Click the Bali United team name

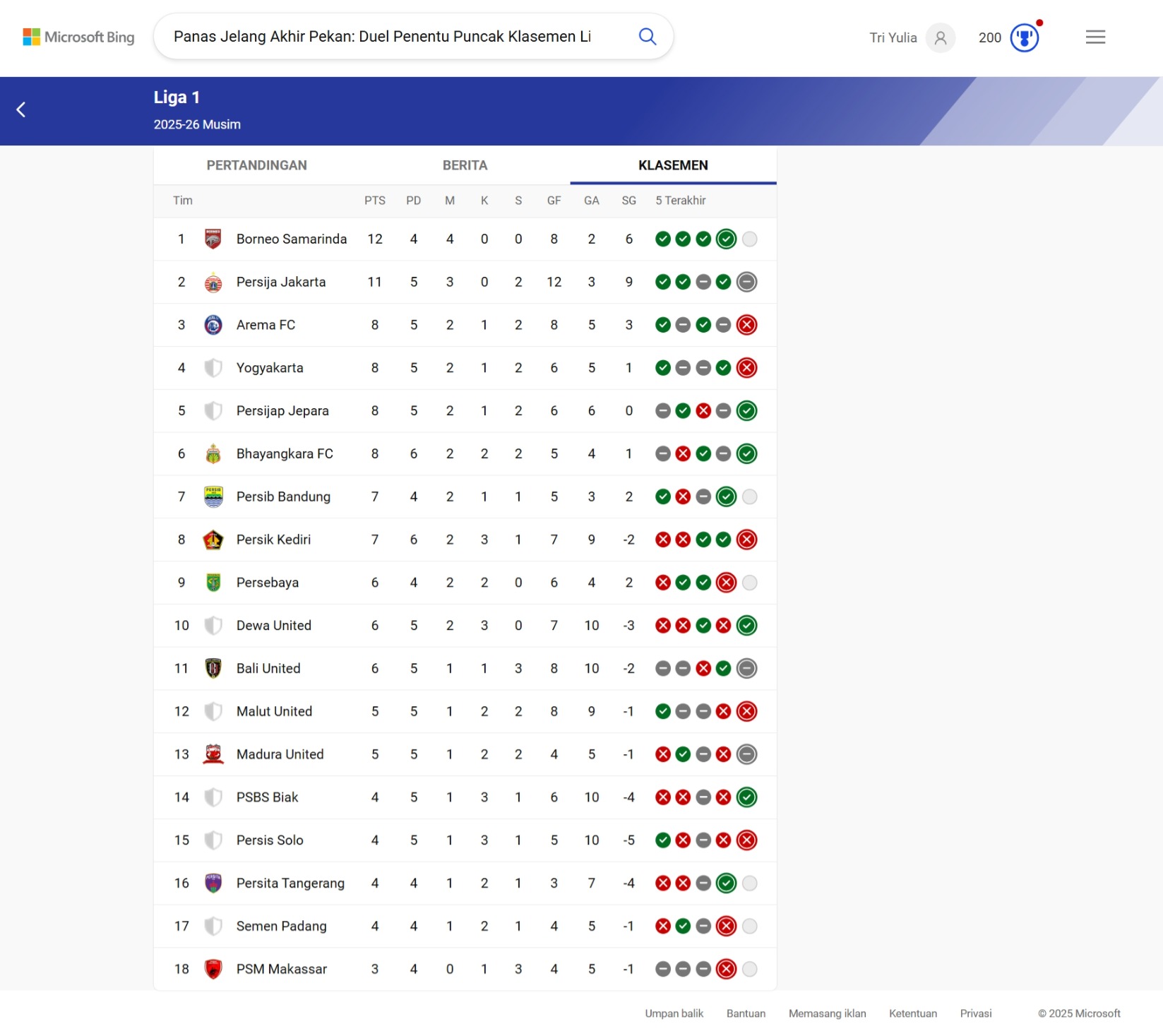click(x=268, y=669)
